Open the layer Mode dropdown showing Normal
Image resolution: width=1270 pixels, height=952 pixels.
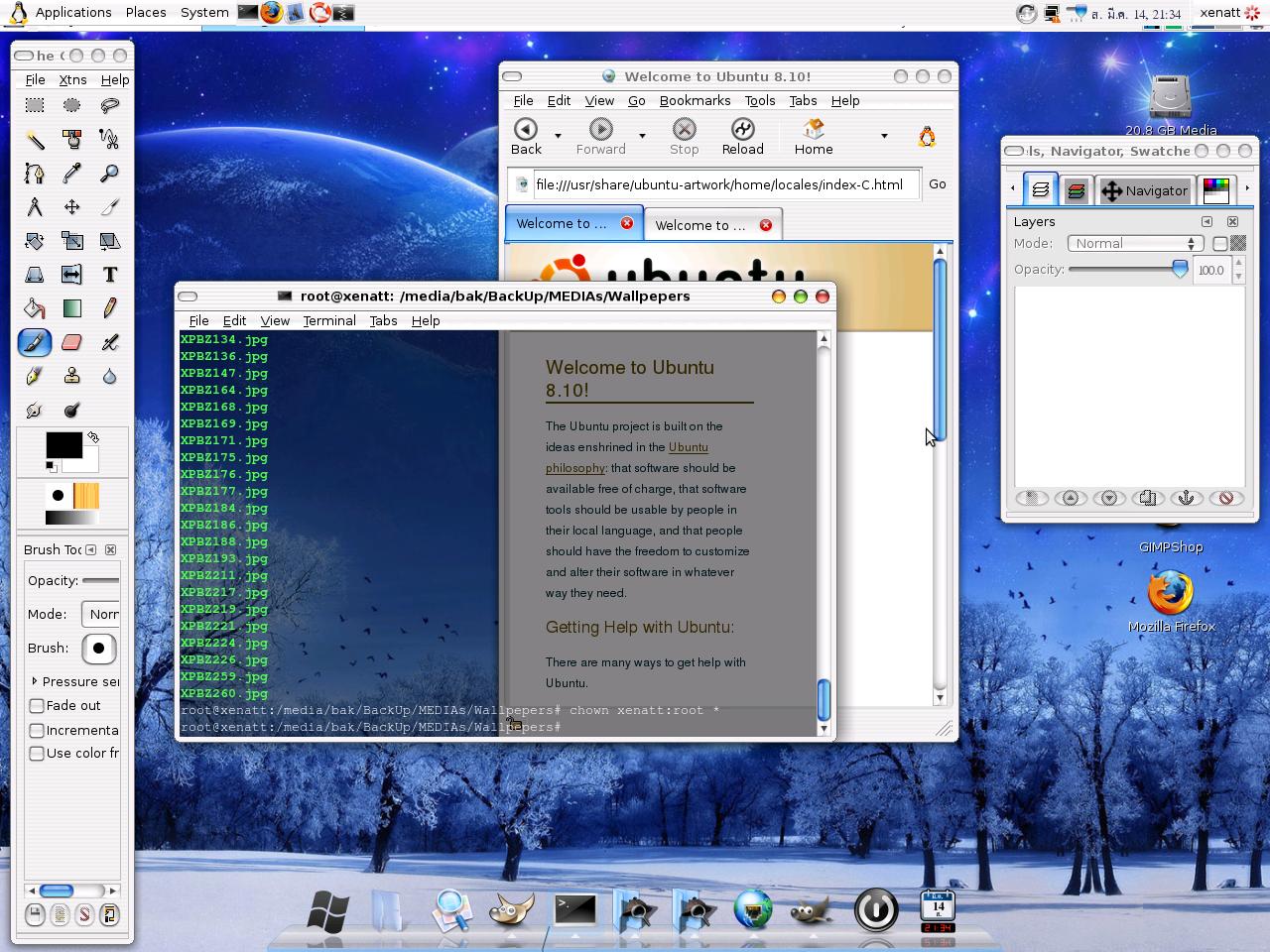1135,243
